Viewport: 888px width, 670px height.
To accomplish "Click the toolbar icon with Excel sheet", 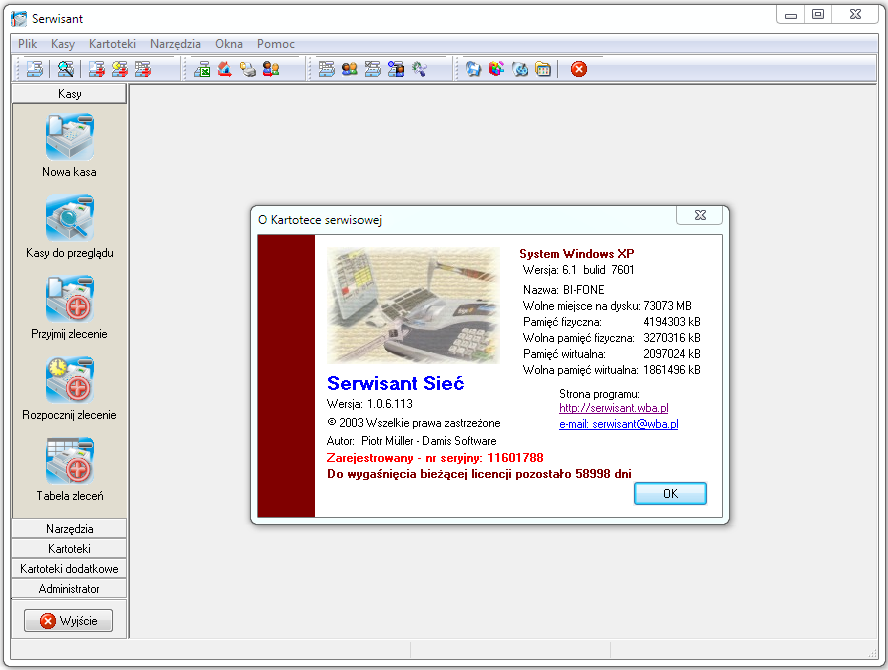I will 202,69.
